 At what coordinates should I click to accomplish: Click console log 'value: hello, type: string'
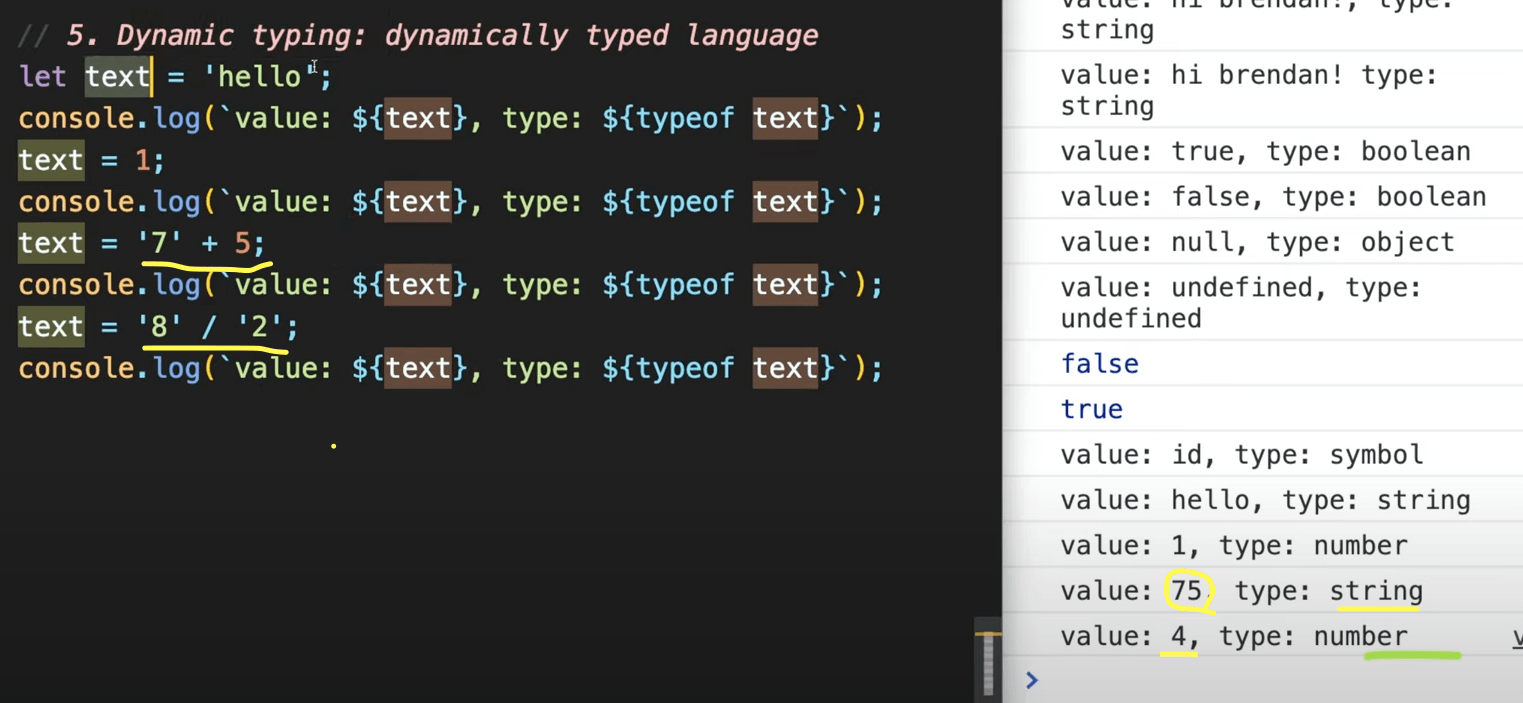point(1265,500)
